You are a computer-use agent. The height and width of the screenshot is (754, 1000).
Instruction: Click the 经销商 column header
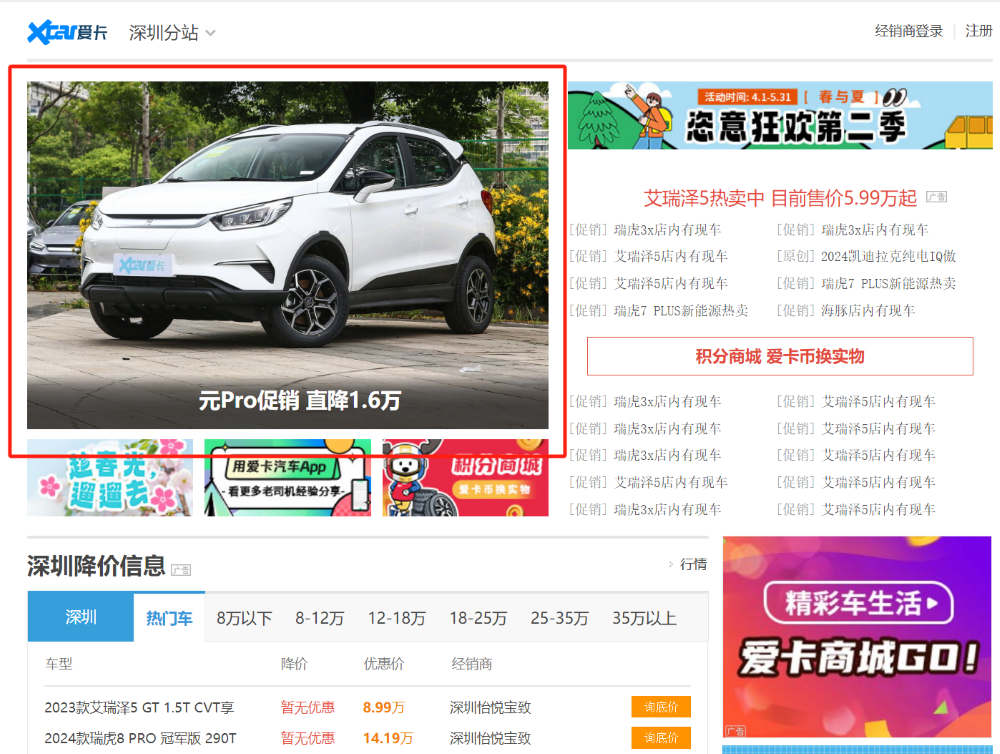472,664
